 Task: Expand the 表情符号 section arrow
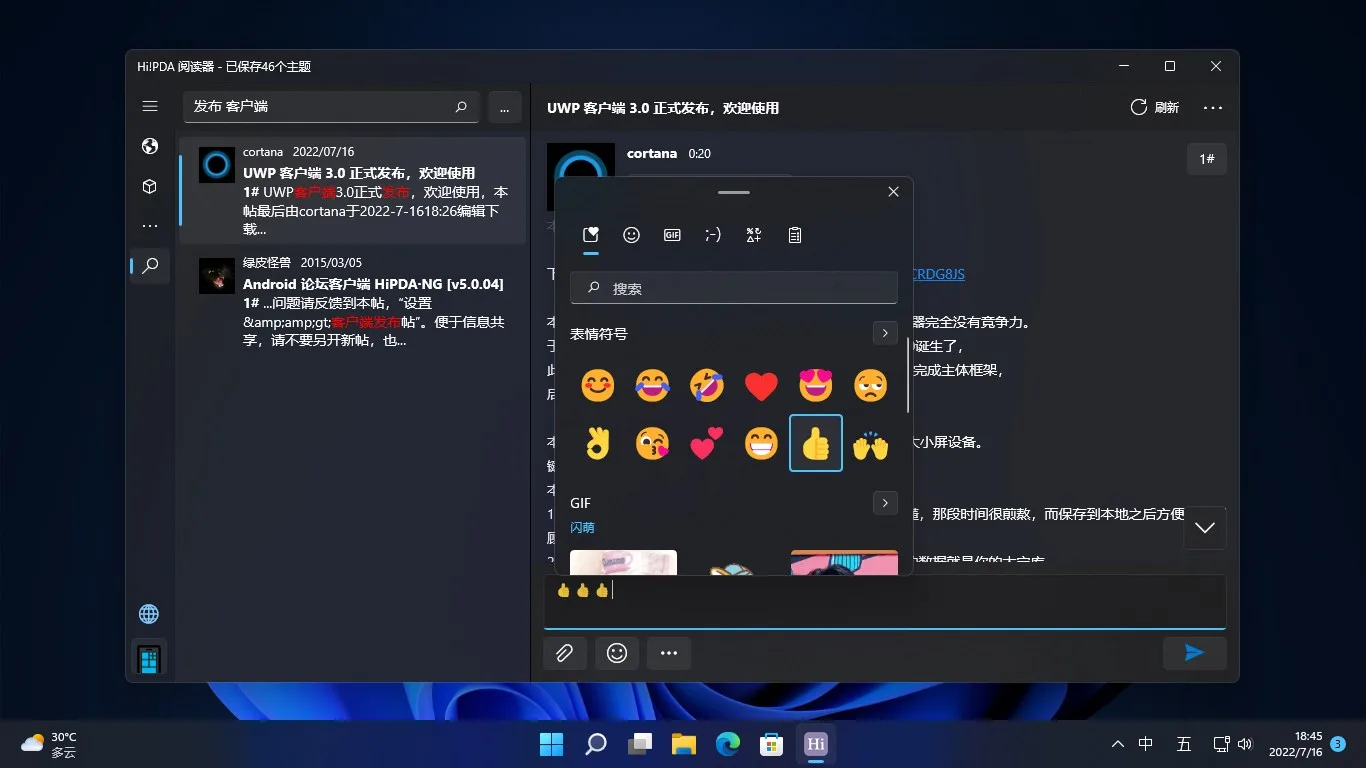click(x=885, y=333)
